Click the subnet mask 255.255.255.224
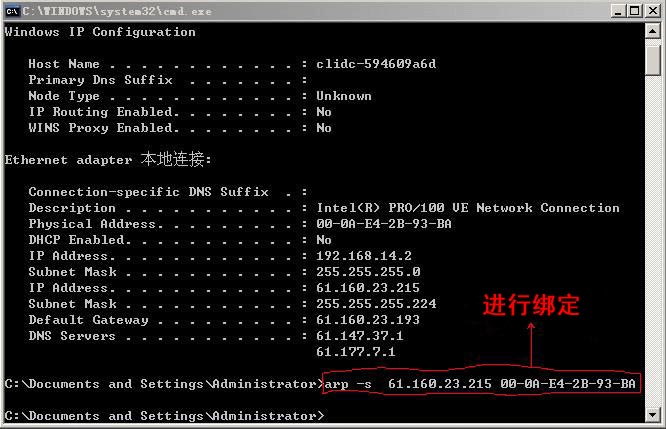The width and height of the screenshot is (666, 429). [376, 304]
